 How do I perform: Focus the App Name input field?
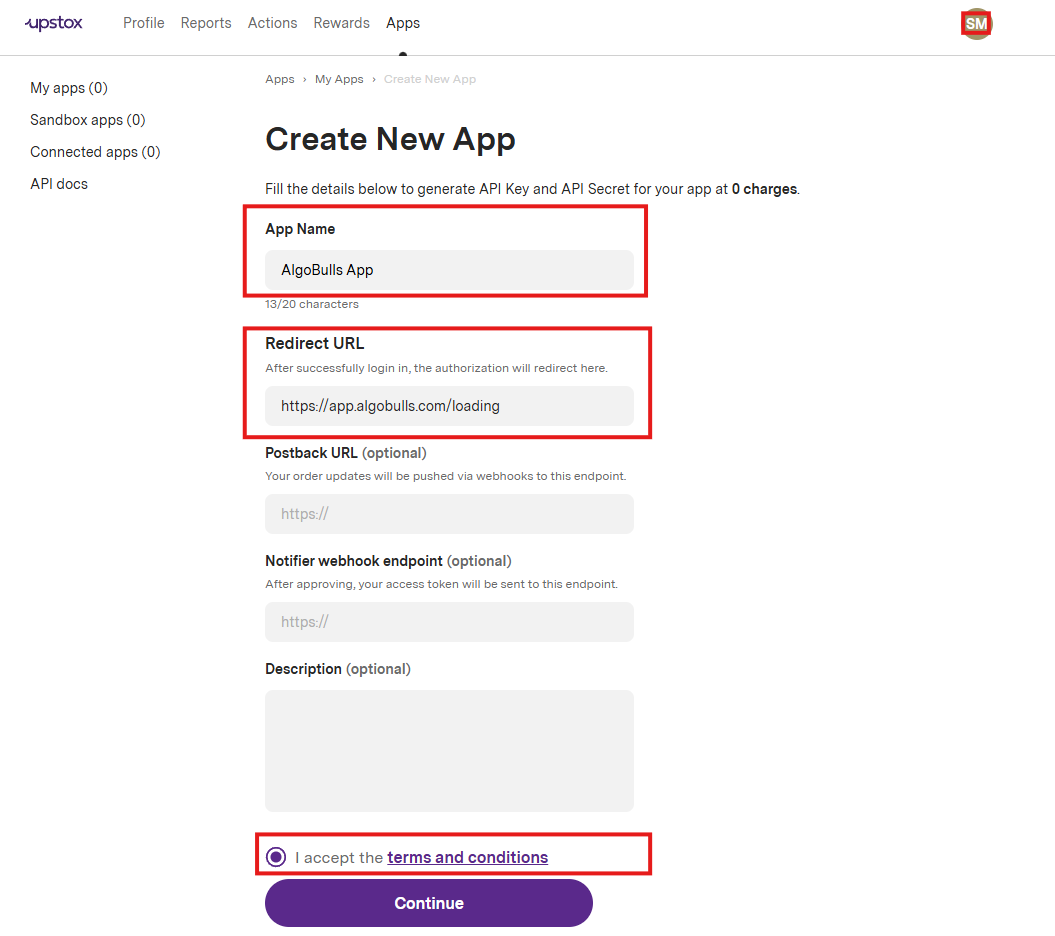(449, 270)
